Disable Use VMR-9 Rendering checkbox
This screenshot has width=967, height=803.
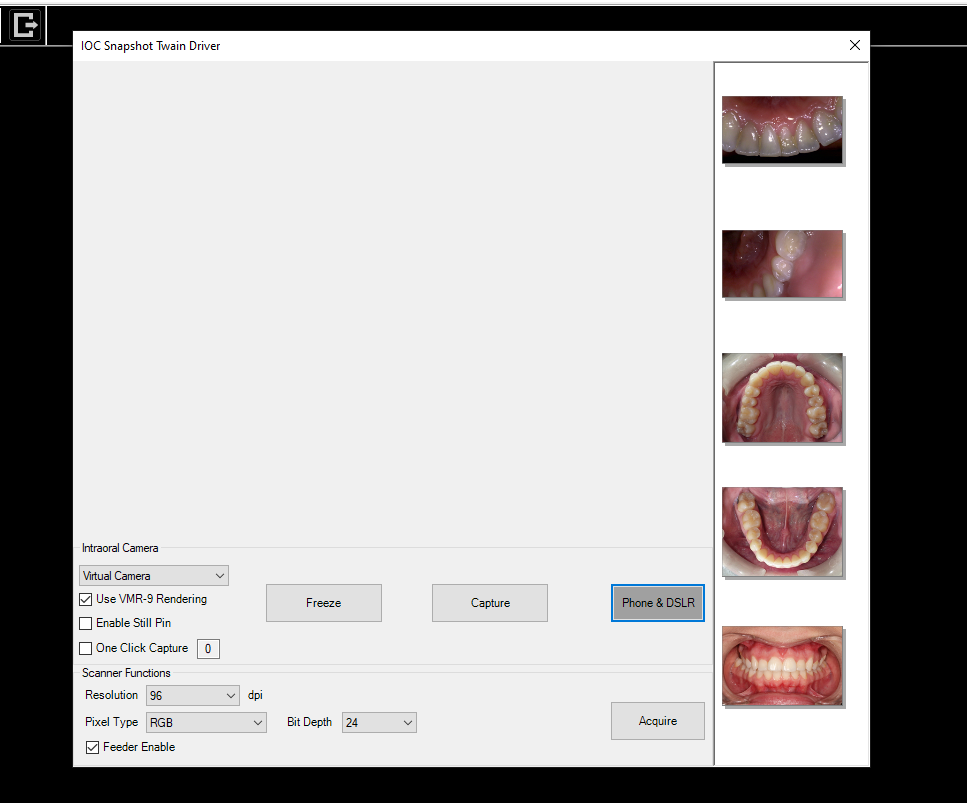86,599
